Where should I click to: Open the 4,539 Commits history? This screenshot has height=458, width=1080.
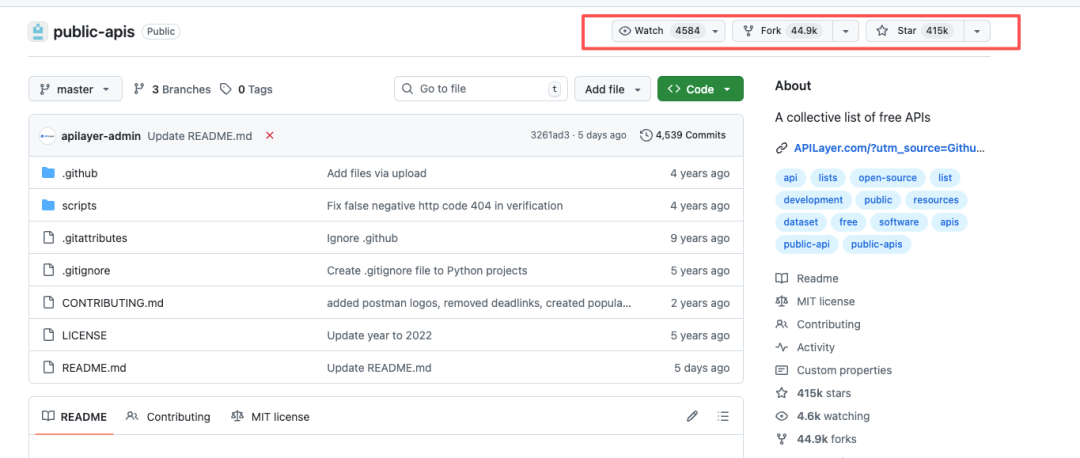point(683,136)
